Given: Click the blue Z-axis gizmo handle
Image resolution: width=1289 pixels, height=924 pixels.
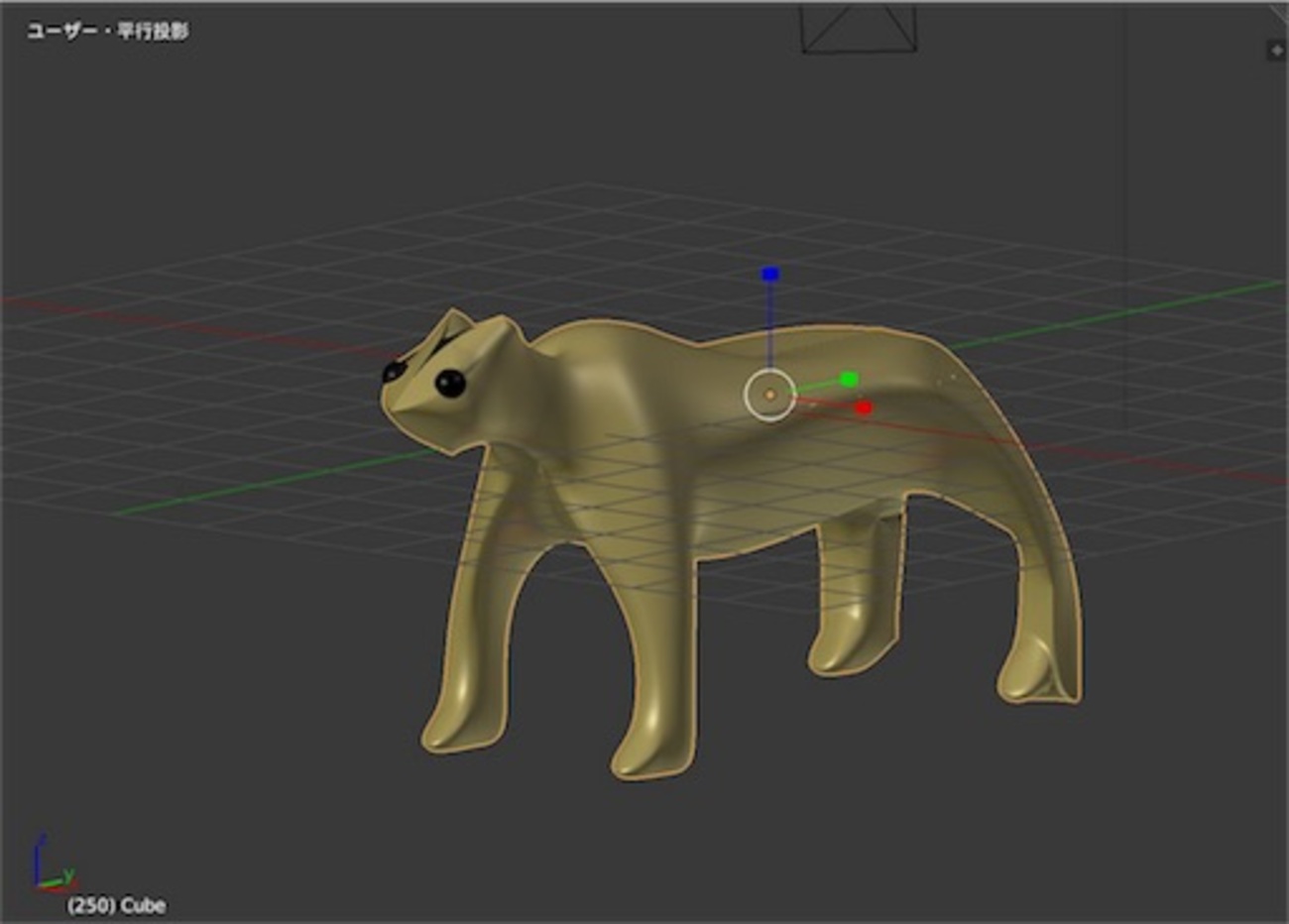Looking at the screenshot, I should pos(768,273).
